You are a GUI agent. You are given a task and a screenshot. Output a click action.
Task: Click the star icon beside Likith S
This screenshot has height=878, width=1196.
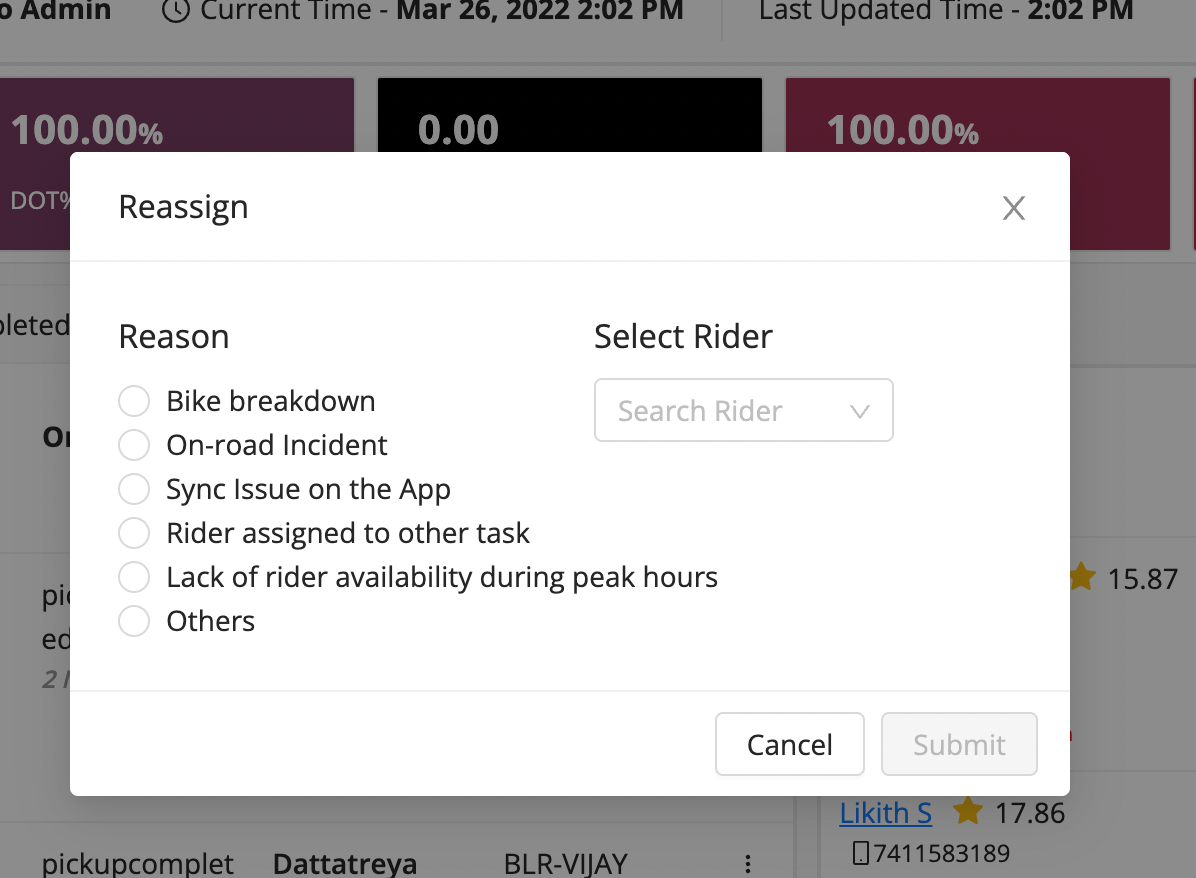tap(967, 812)
